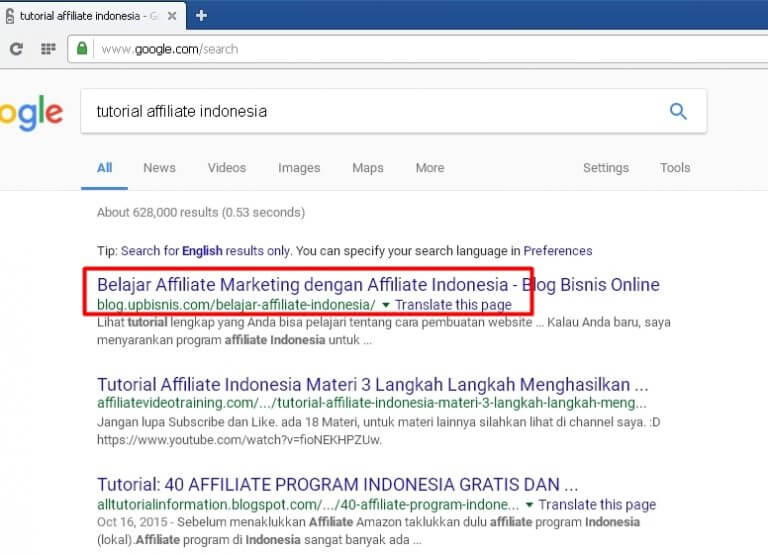Screen dimensions: 768x555
Task: Click the green padlock security icon
Action: point(82,48)
